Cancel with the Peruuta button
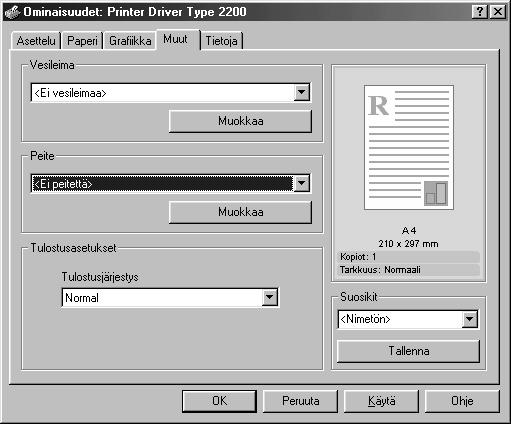The width and height of the screenshot is (511, 424). (x=301, y=401)
